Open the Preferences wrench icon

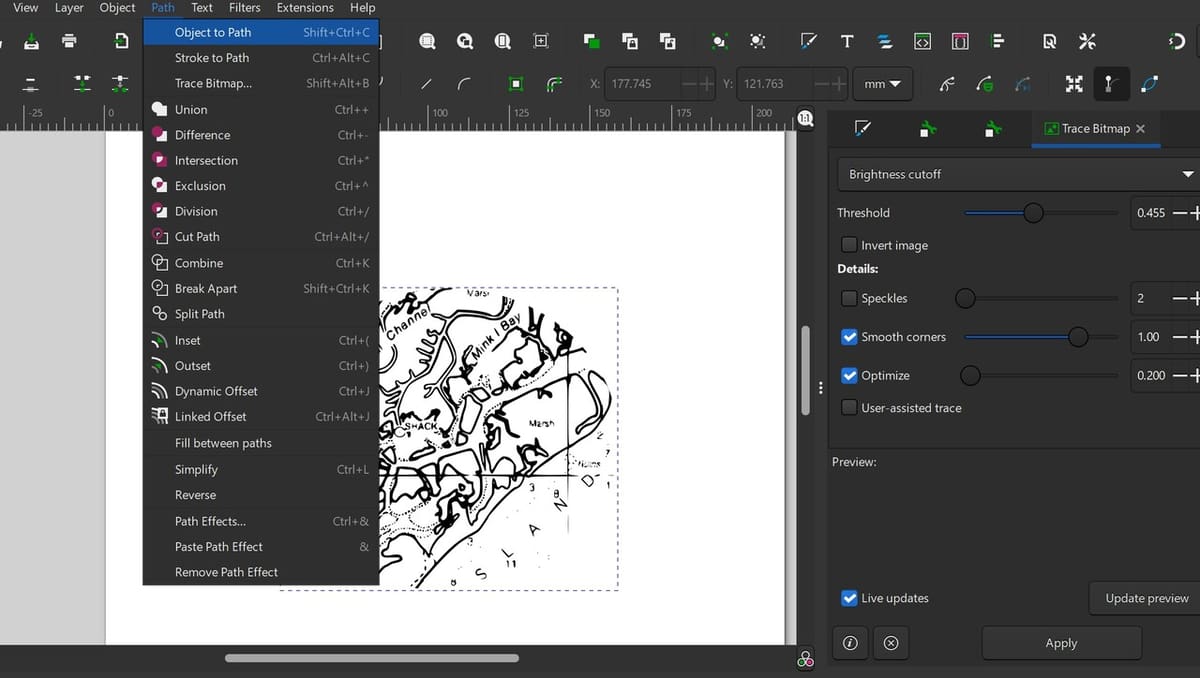(x=1087, y=41)
